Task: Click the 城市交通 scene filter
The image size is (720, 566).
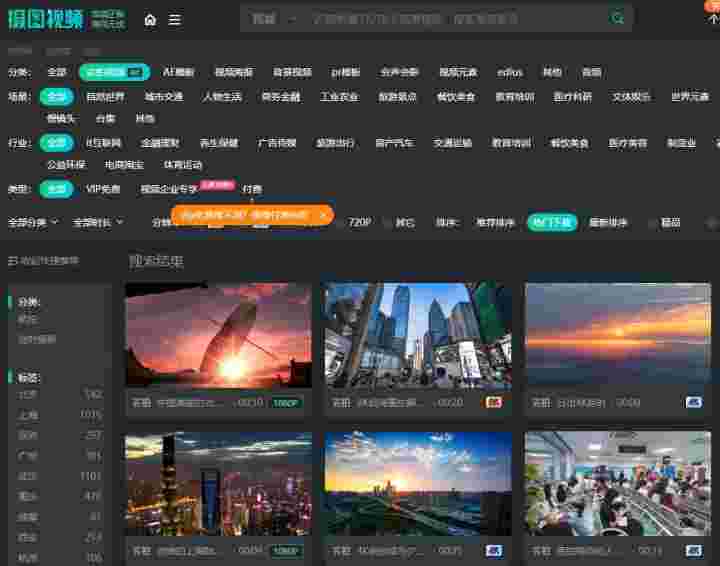Action: coord(163,97)
